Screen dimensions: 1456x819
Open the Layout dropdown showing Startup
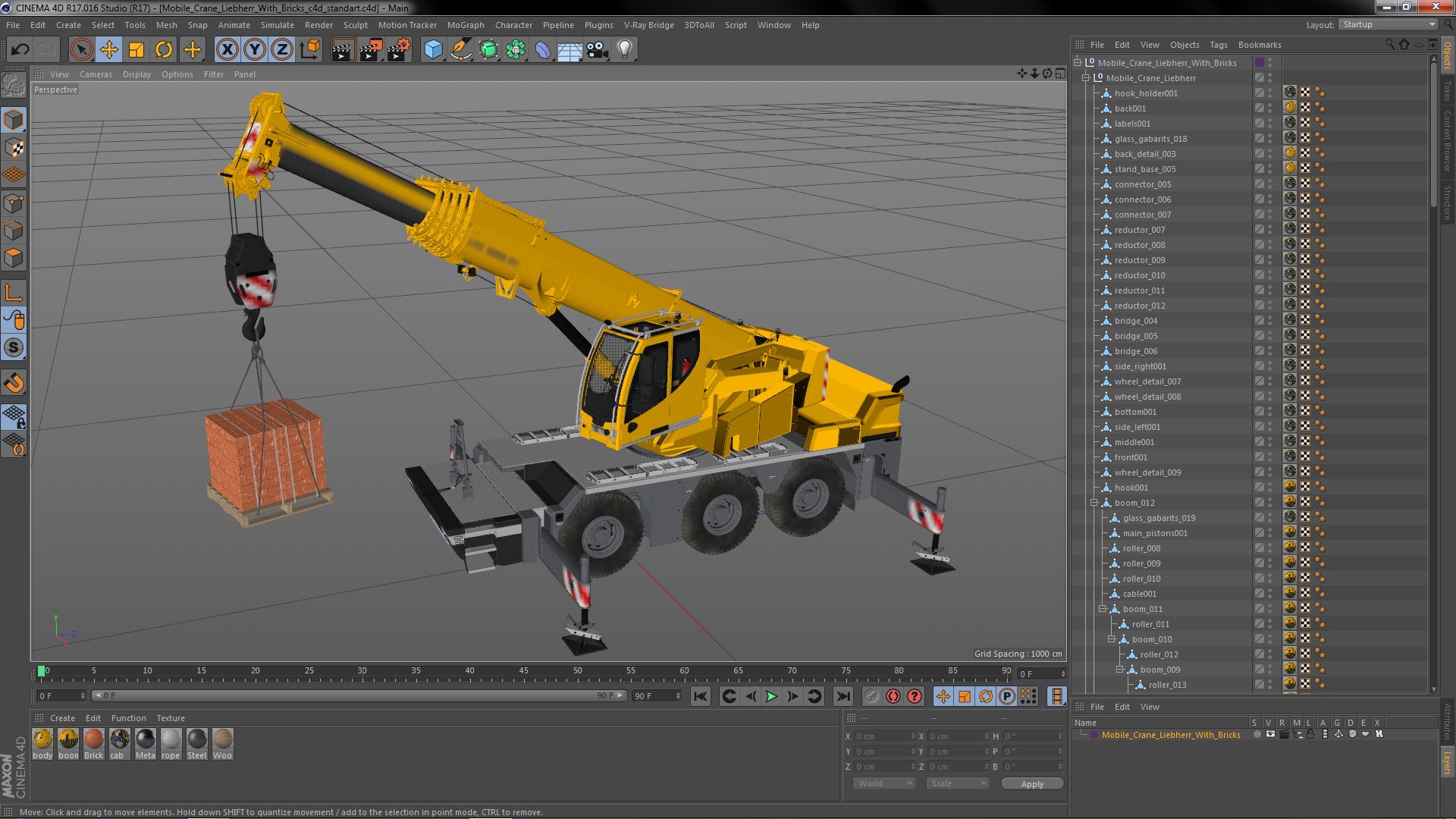coord(1389,24)
